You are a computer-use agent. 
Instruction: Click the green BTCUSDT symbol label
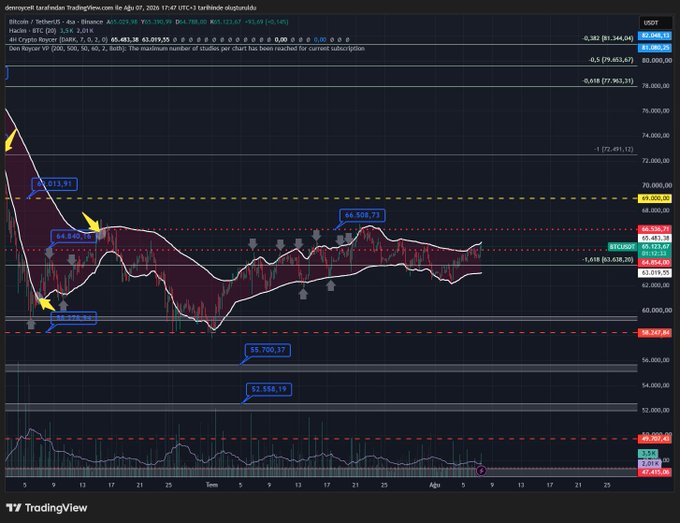pos(622,247)
